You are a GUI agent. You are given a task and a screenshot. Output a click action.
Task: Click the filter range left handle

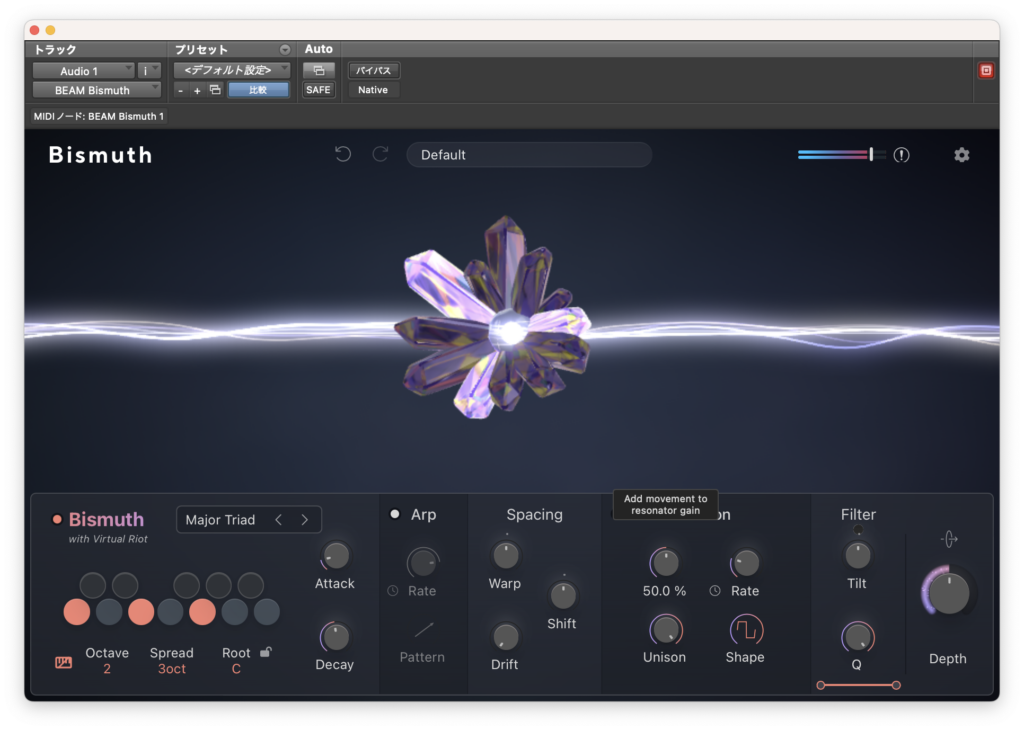coord(821,685)
